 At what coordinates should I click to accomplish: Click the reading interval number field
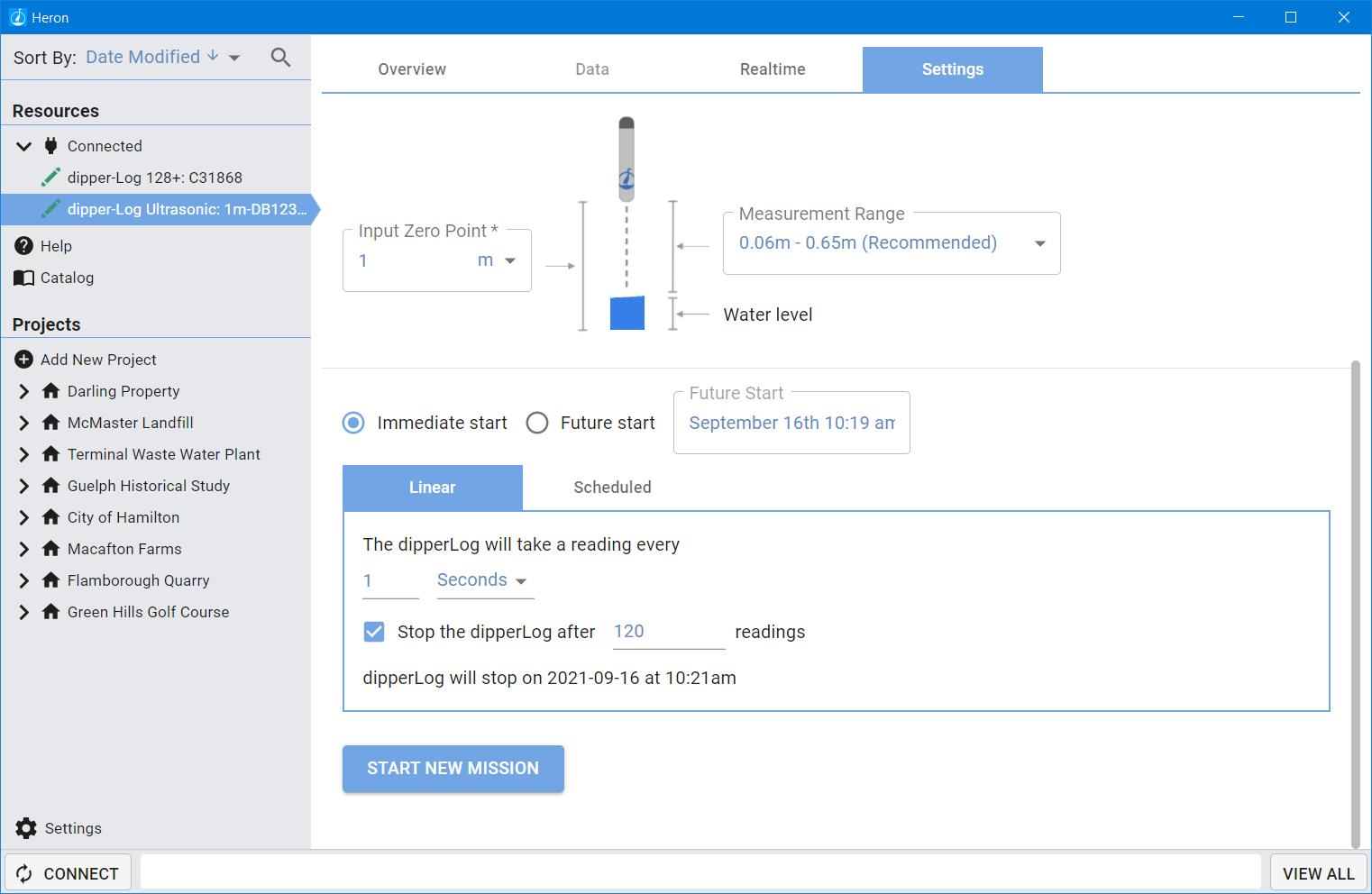(x=390, y=580)
